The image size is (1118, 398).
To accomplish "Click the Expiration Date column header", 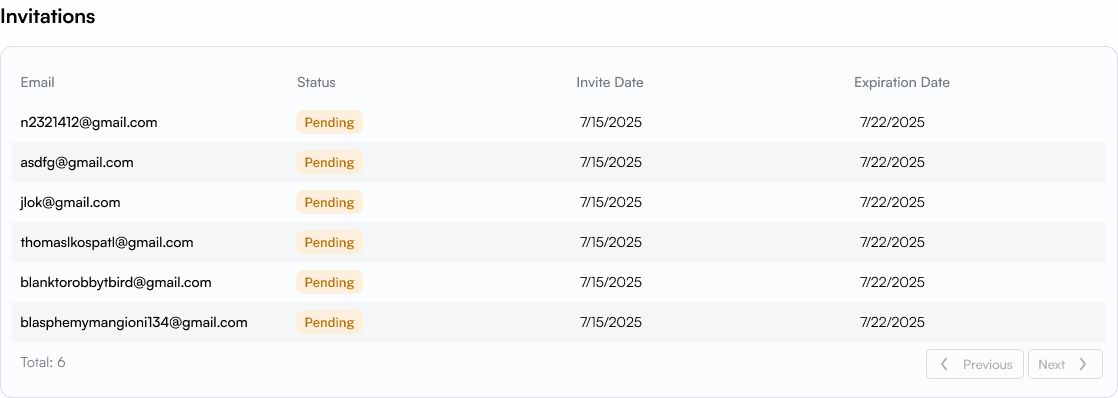I will click(x=902, y=82).
